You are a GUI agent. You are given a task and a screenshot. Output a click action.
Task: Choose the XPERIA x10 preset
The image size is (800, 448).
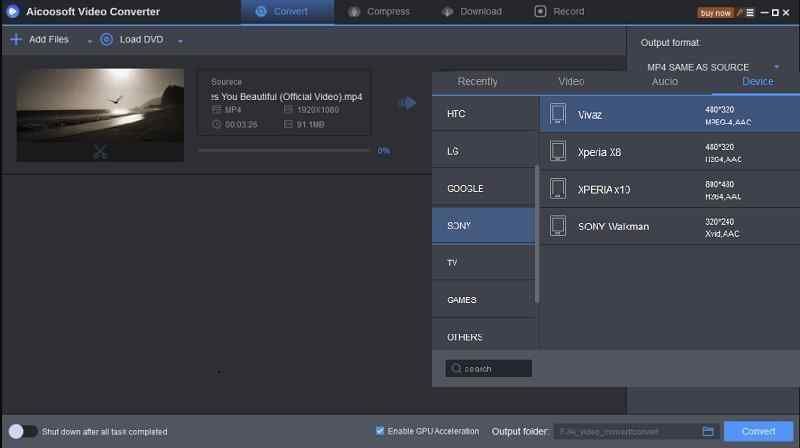tap(670, 189)
